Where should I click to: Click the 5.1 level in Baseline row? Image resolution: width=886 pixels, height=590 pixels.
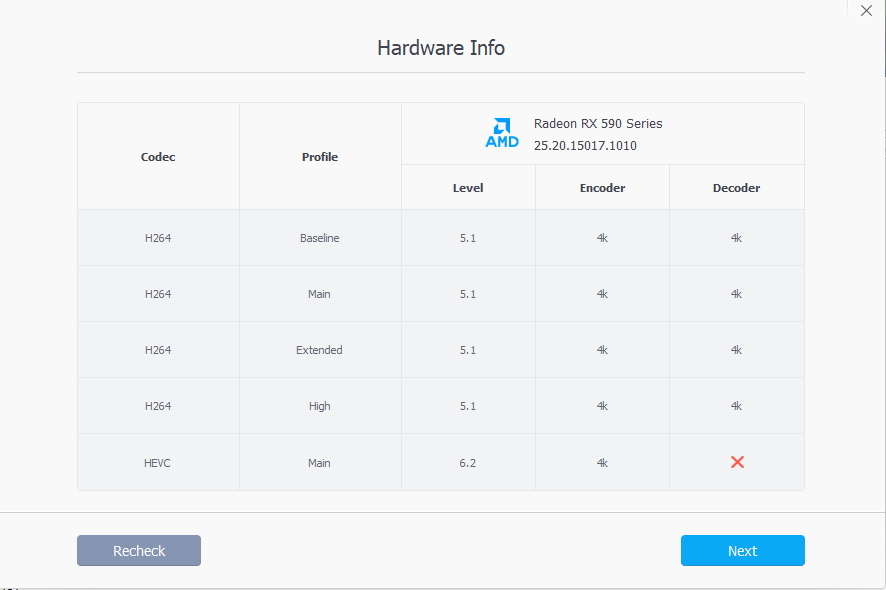[467, 238]
